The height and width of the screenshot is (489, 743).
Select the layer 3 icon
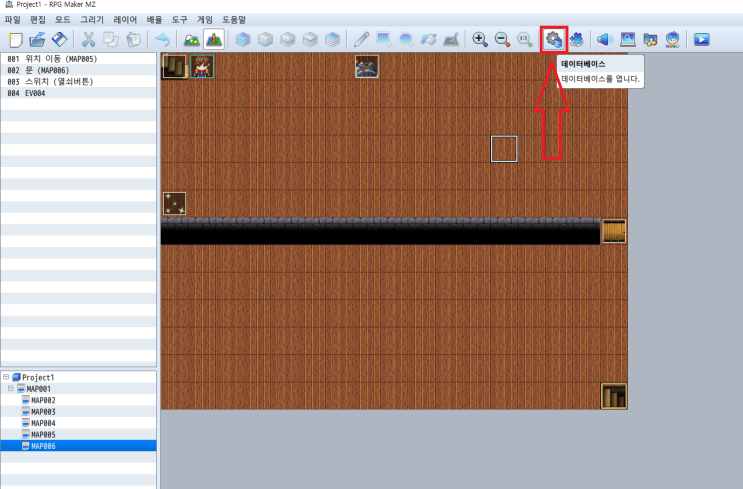click(x=310, y=39)
